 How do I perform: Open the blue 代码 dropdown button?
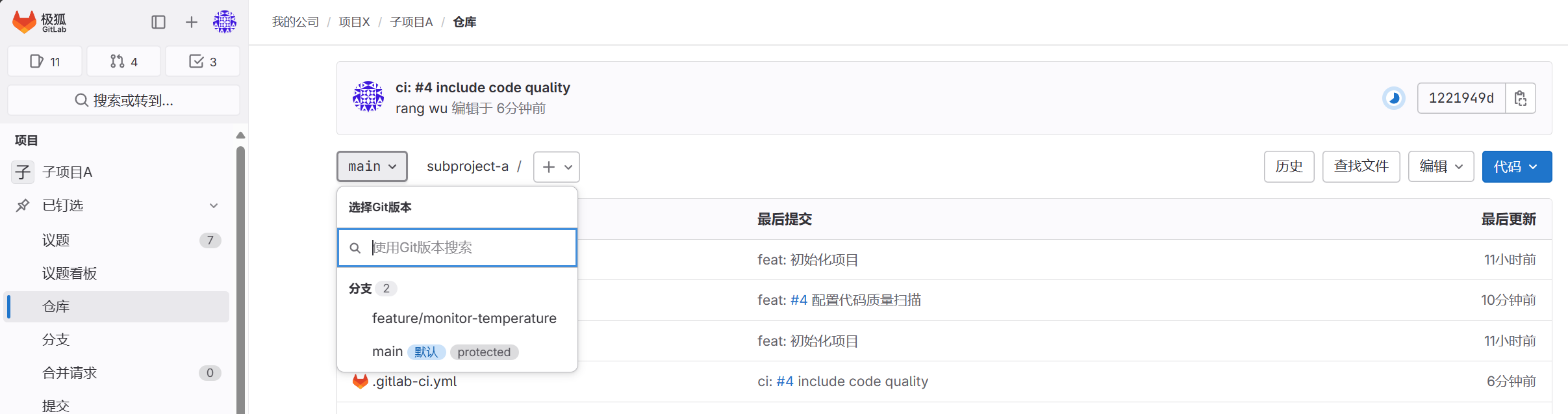(1516, 167)
